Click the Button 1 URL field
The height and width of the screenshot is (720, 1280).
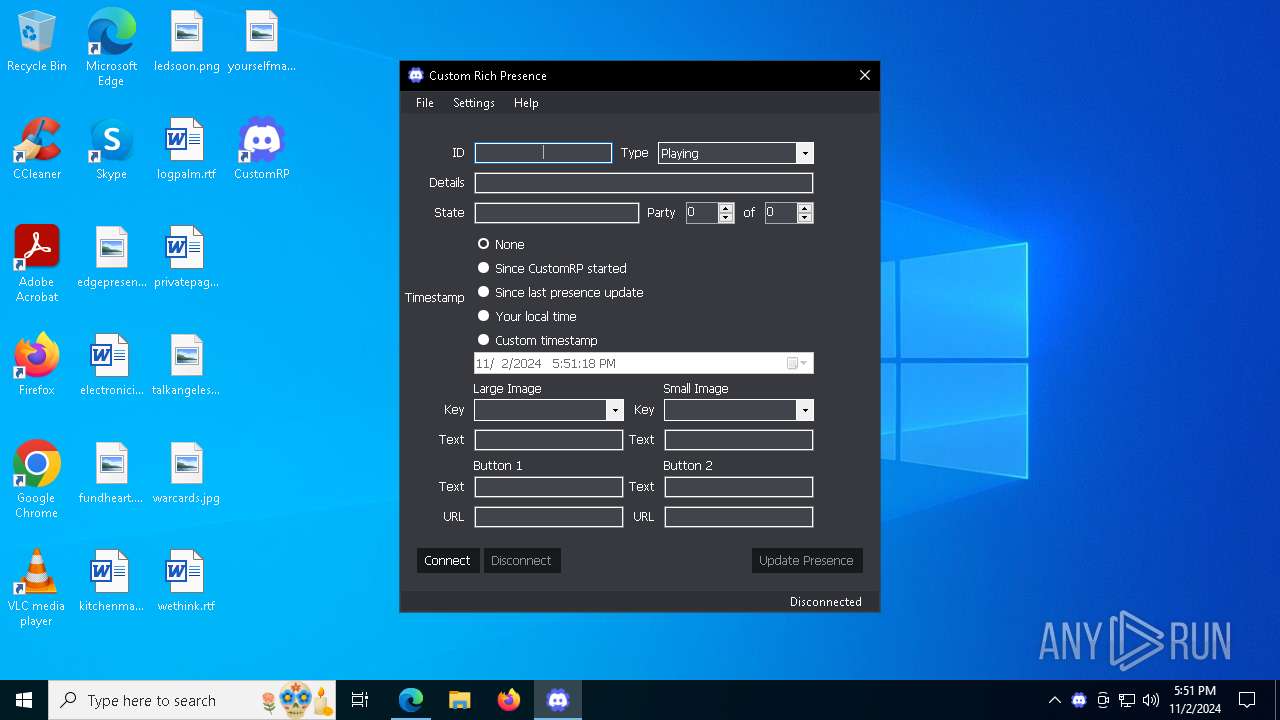549,517
